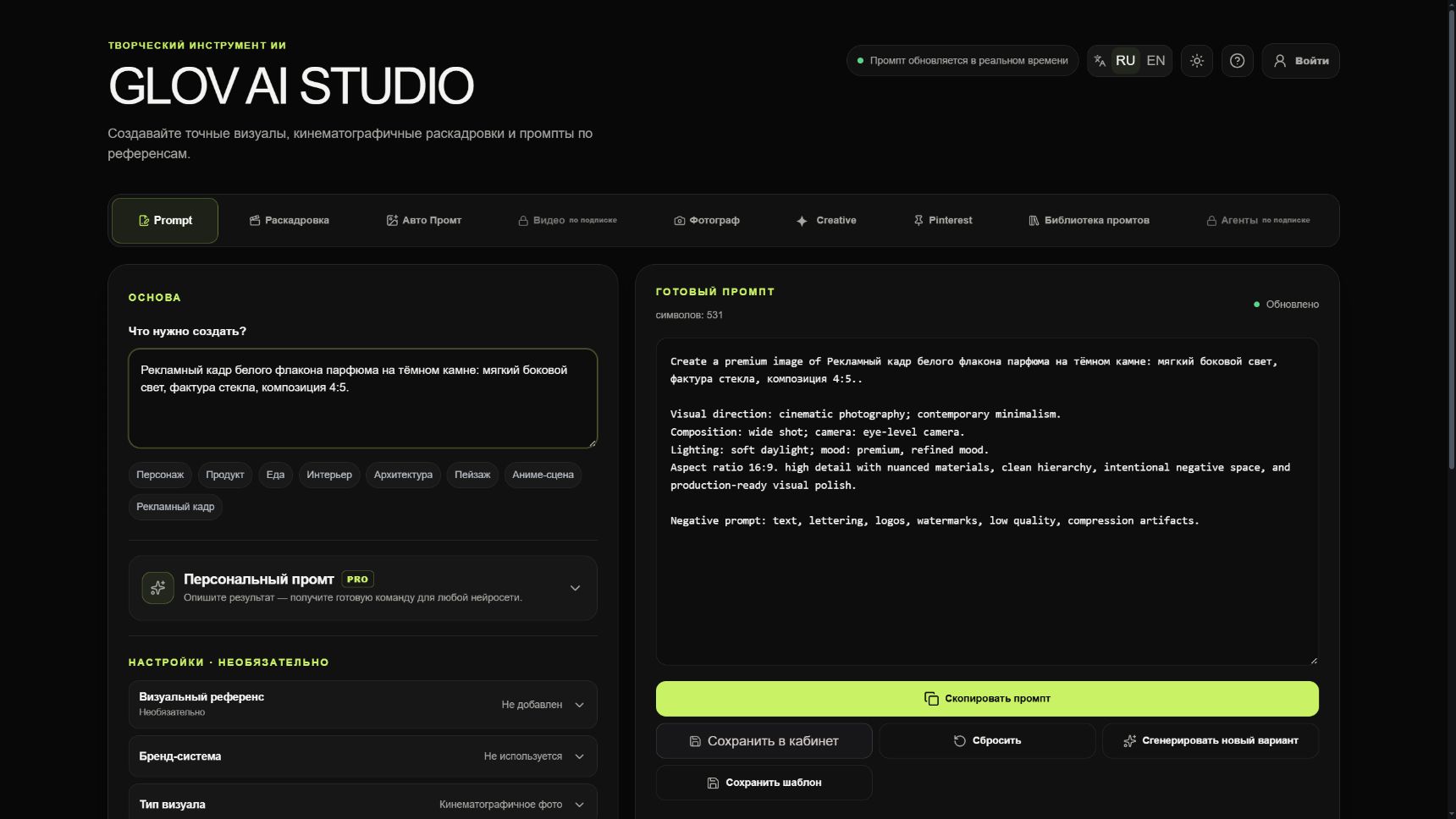Switch to Авто Промт tab
This screenshot has width=1456, height=819.
click(x=424, y=221)
